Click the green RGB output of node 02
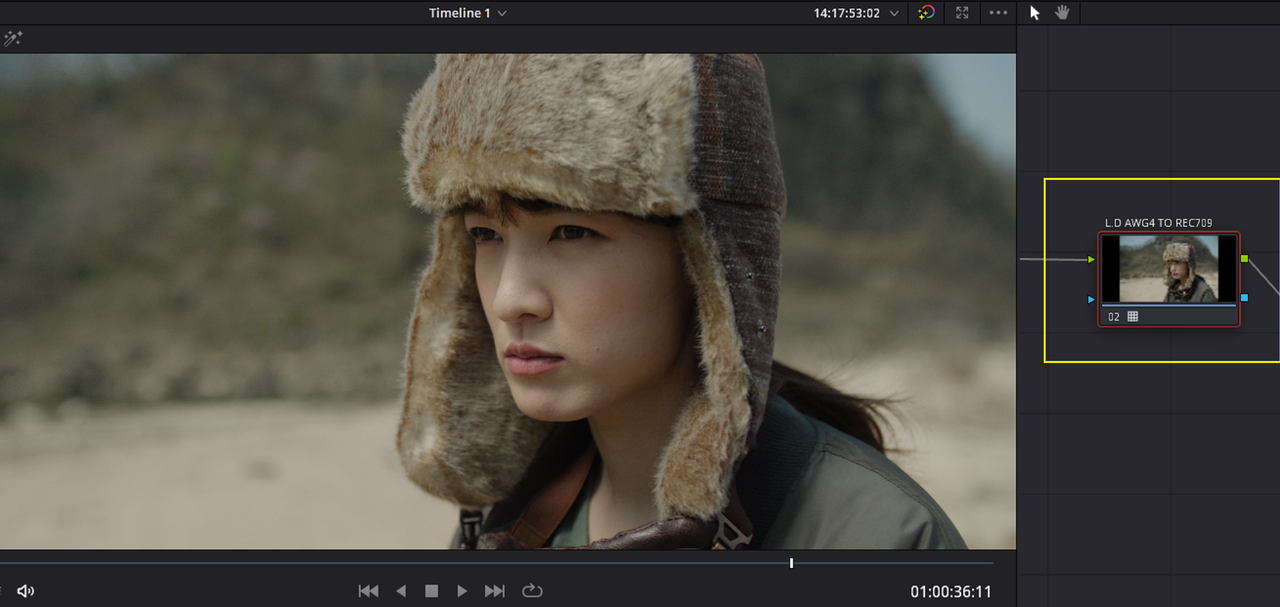The image size is (1280, 607). [1245, 259]
